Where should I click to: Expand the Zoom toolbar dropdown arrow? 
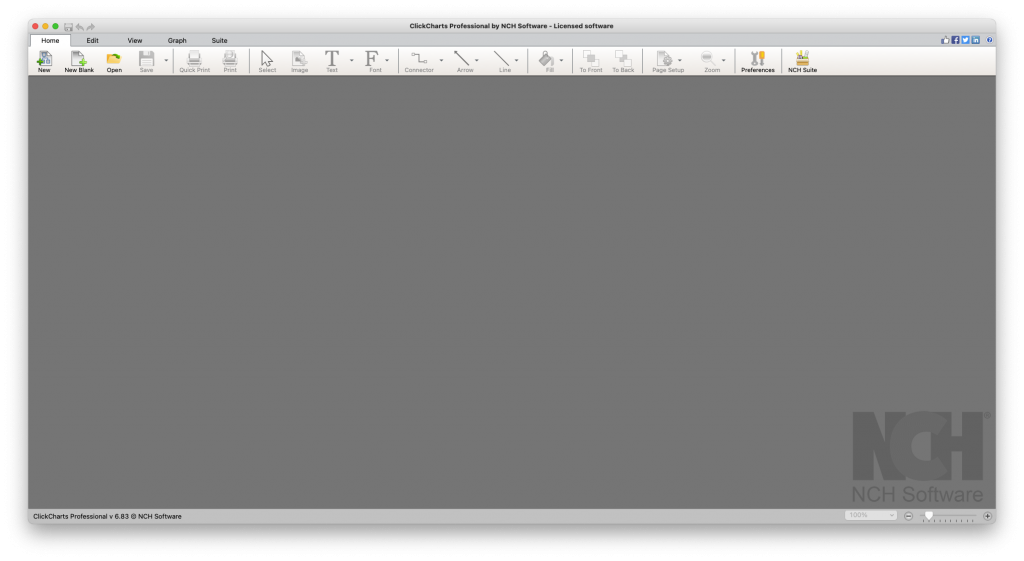tap(724, 61)
